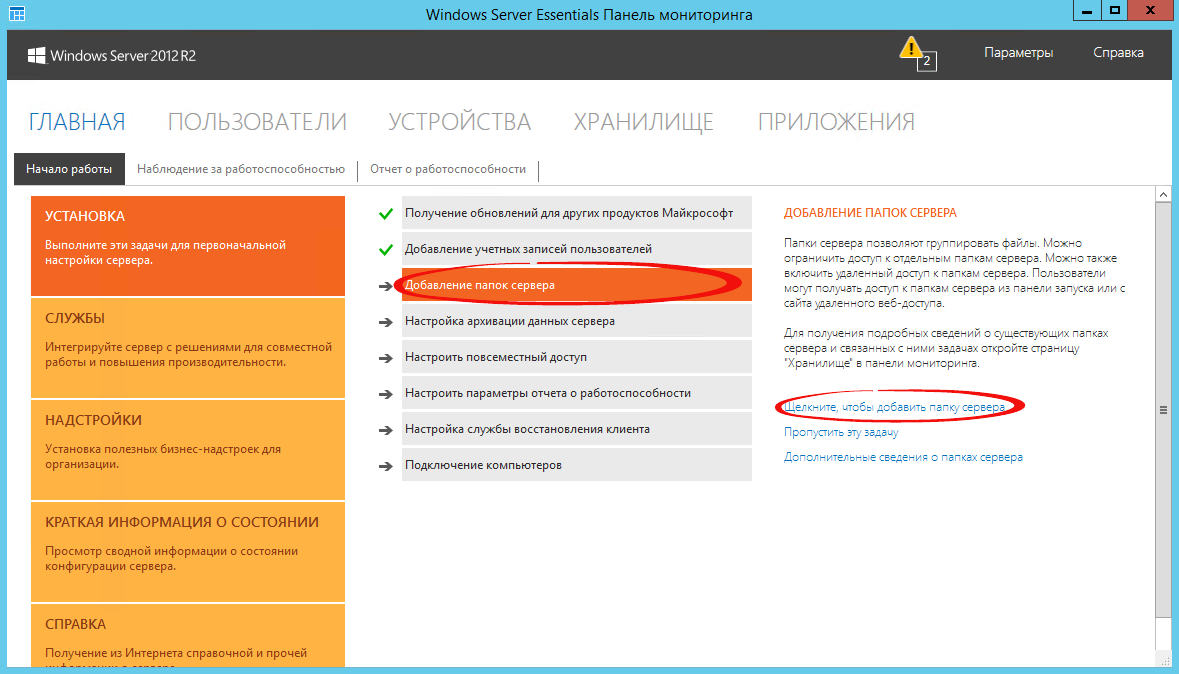This screenshot has height=674, width=1179.
Task: Click the 'Windows Server 2012 R2' logo text
Action: click(x=123, y=56)
